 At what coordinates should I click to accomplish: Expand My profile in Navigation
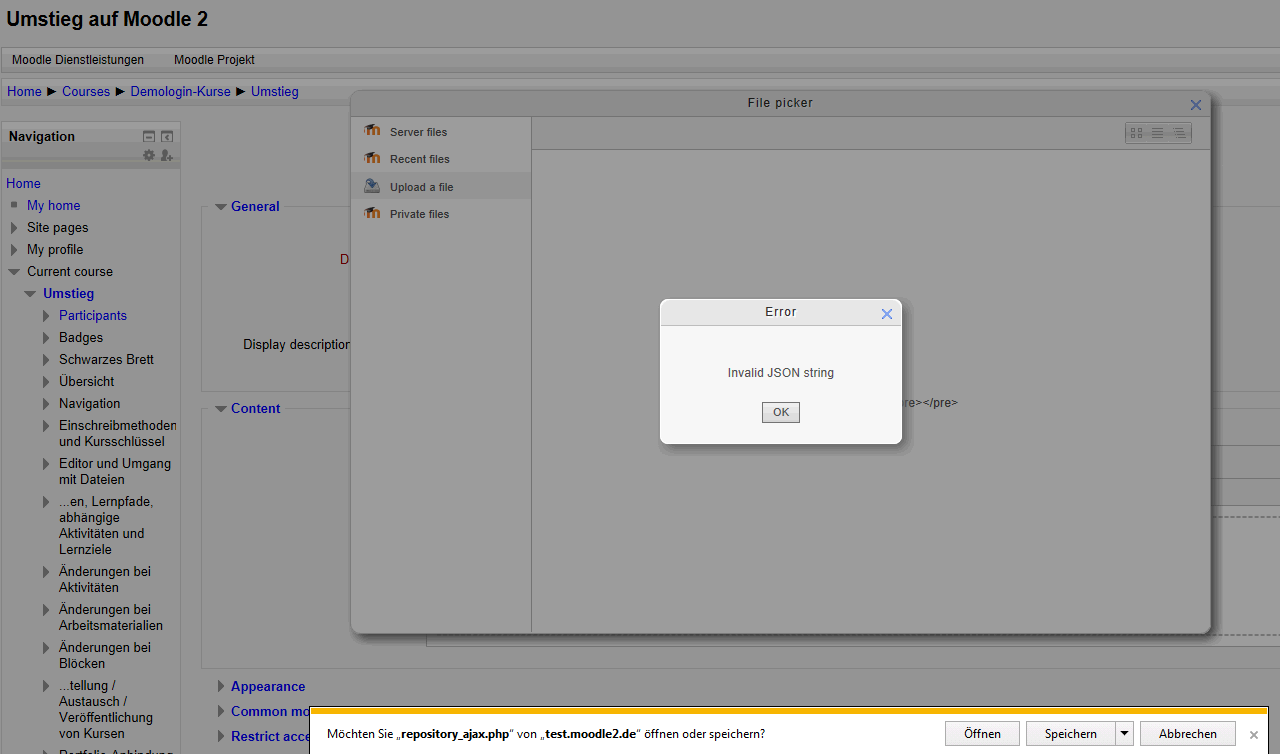click(14, 249)
